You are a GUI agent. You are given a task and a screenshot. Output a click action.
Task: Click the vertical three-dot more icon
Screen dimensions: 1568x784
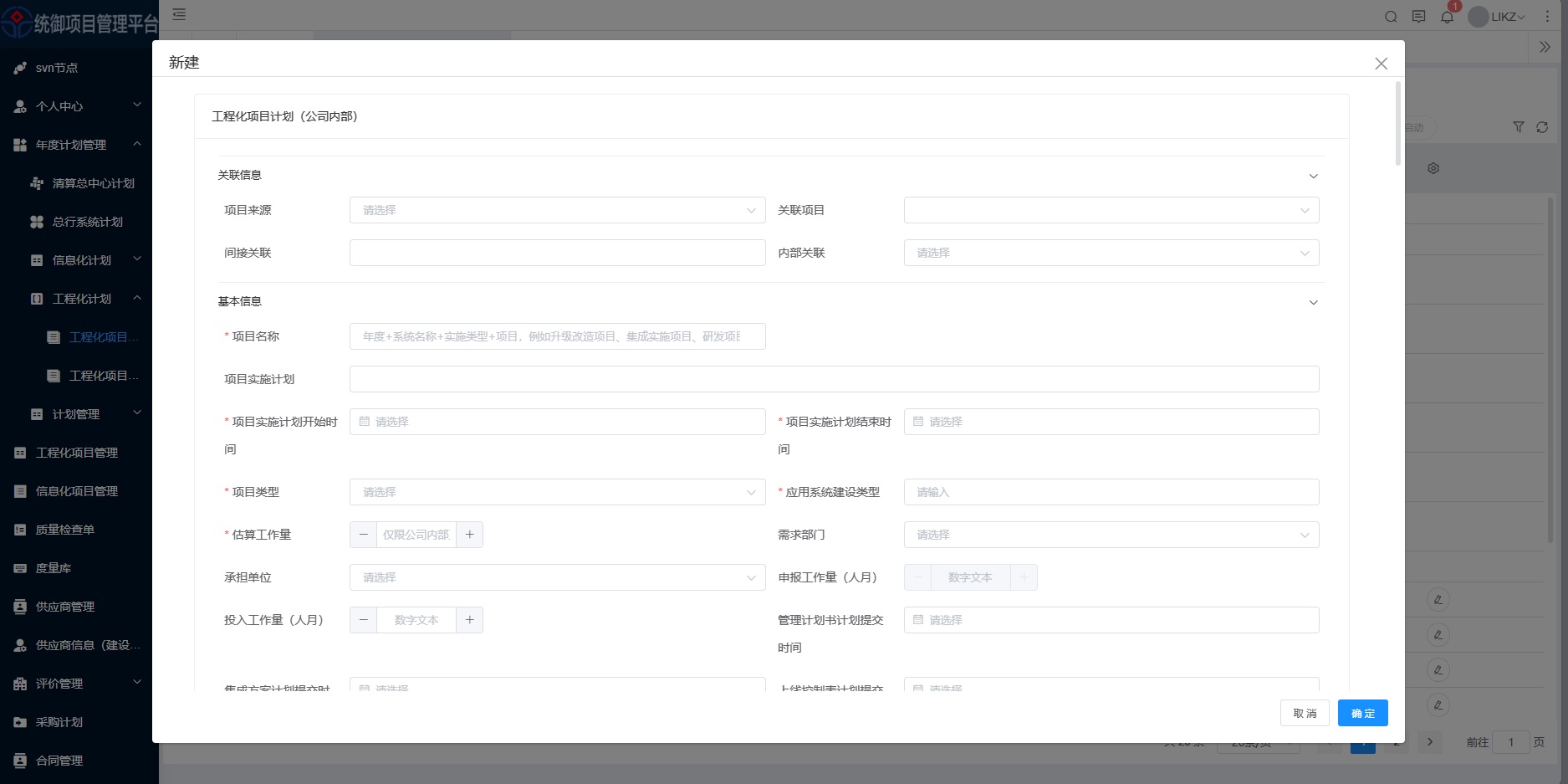point(1547,17)
